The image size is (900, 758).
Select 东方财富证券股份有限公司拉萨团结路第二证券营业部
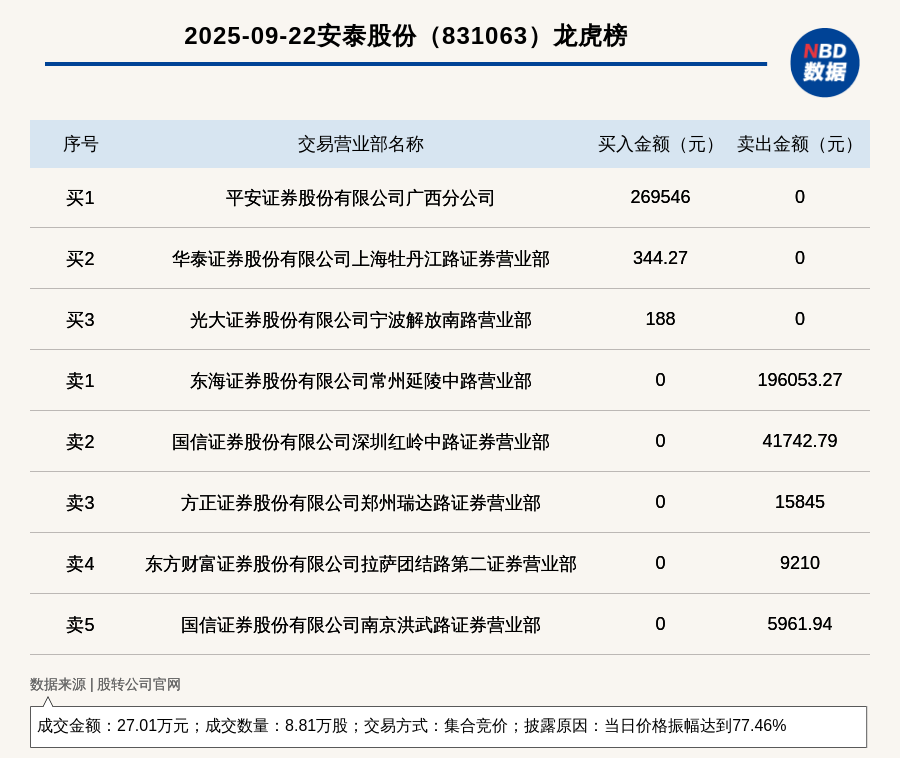point(360,563)
